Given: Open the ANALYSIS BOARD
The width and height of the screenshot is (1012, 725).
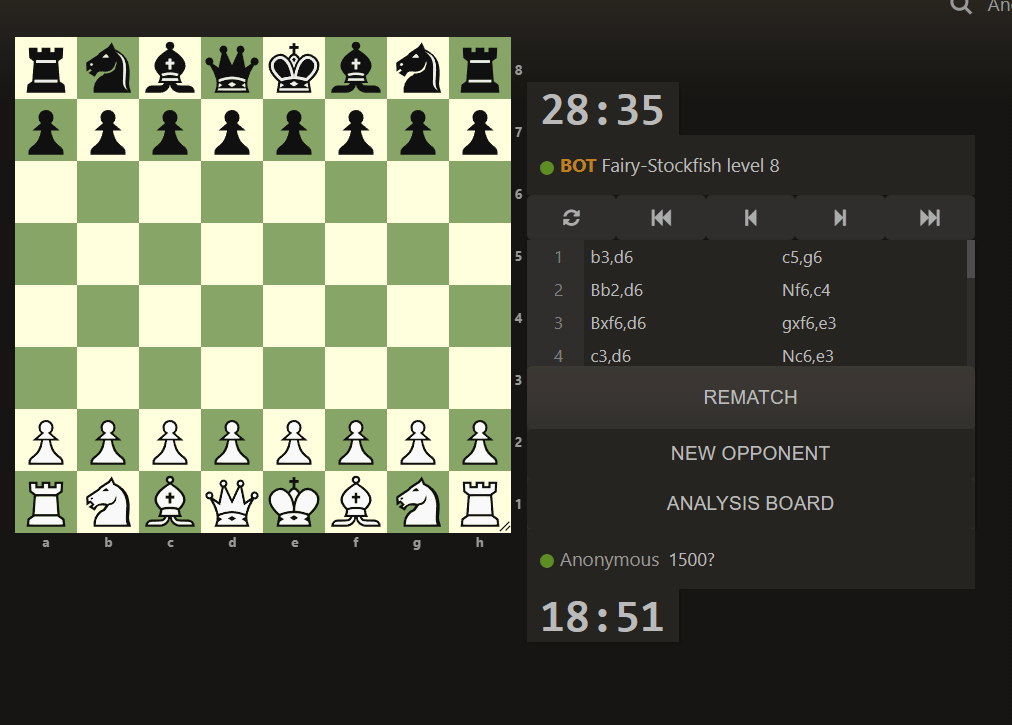Looking at the screenshot, I should (x=751, y=504).
